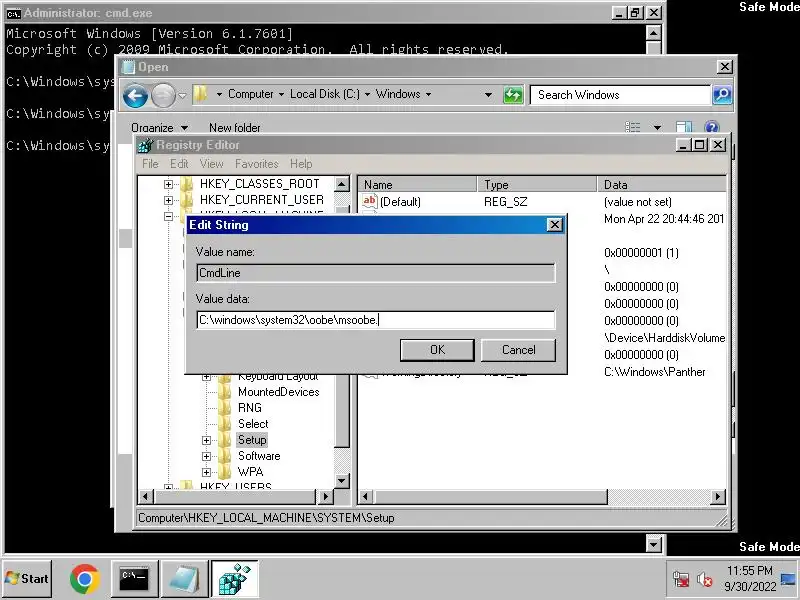The width and height of the screenshot is (800, 600).
Task: Click the change view icon
Action: pos(633,127)
